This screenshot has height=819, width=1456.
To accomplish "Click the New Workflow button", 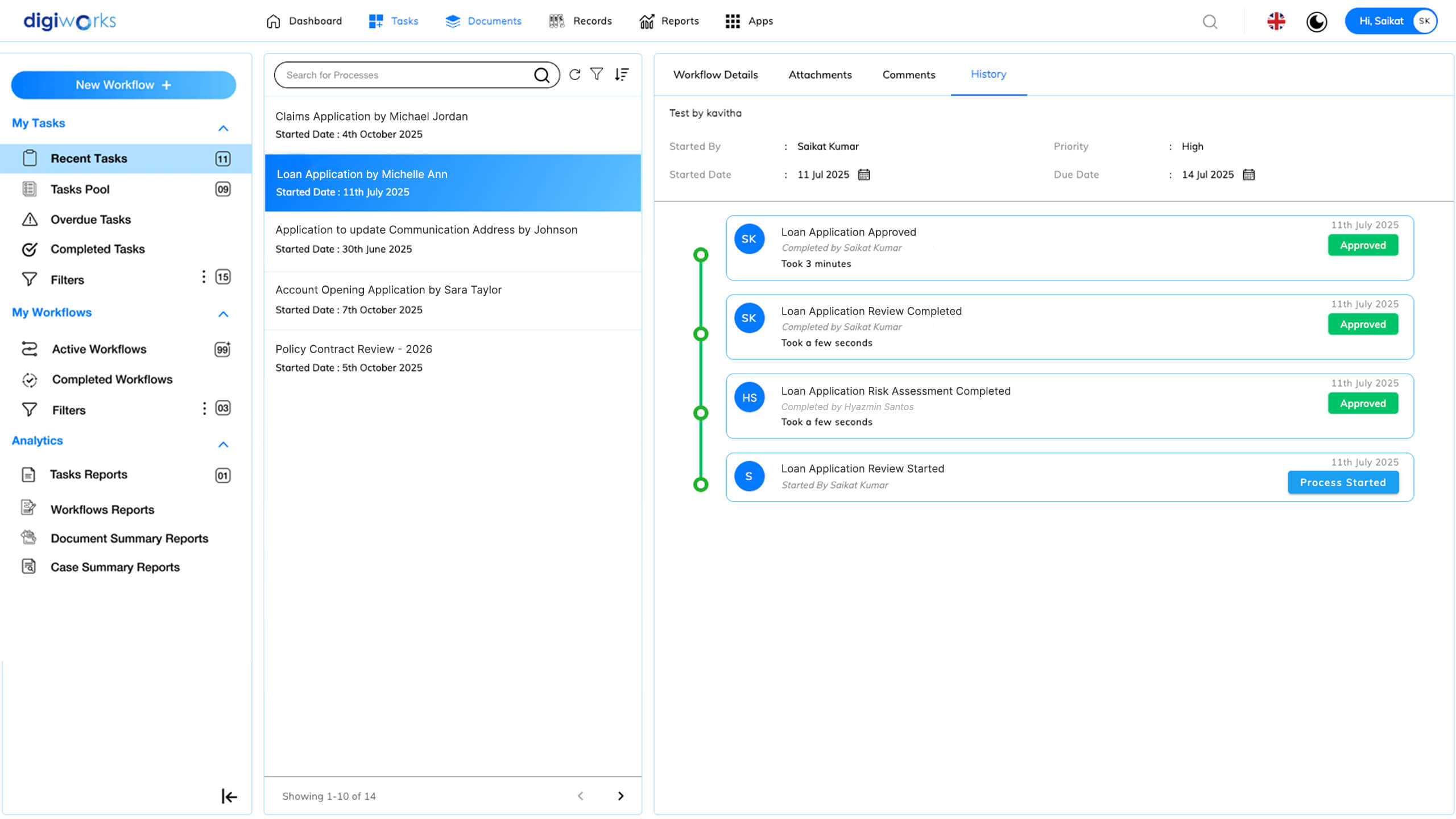I will pos(123,85).
